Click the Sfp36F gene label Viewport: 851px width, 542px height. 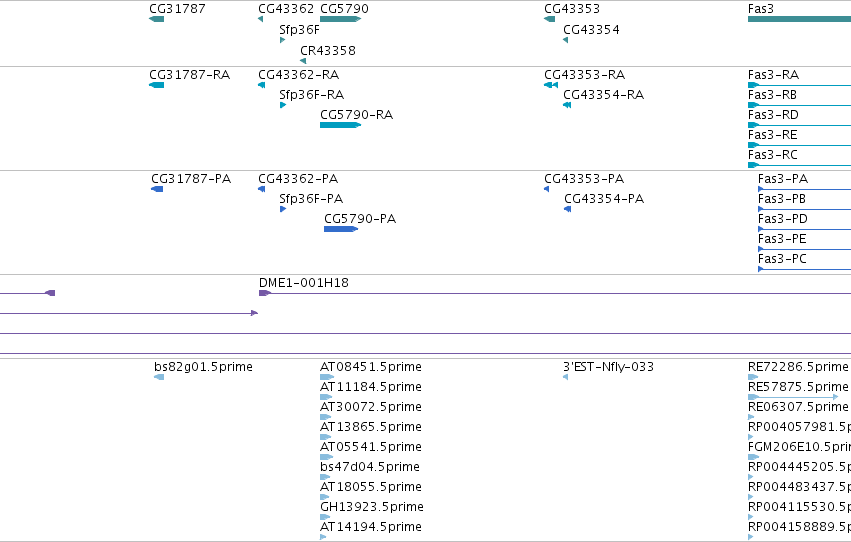coord(300,30)
